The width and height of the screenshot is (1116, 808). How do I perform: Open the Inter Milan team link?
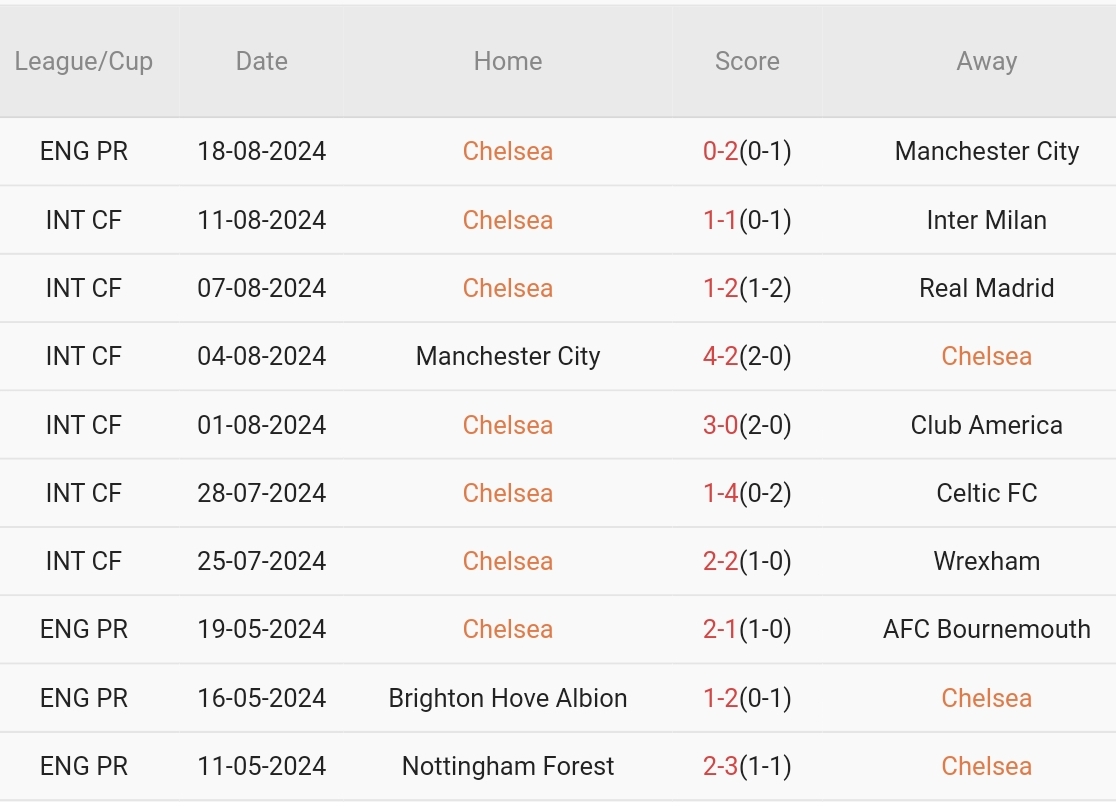[x=986, y=220]
